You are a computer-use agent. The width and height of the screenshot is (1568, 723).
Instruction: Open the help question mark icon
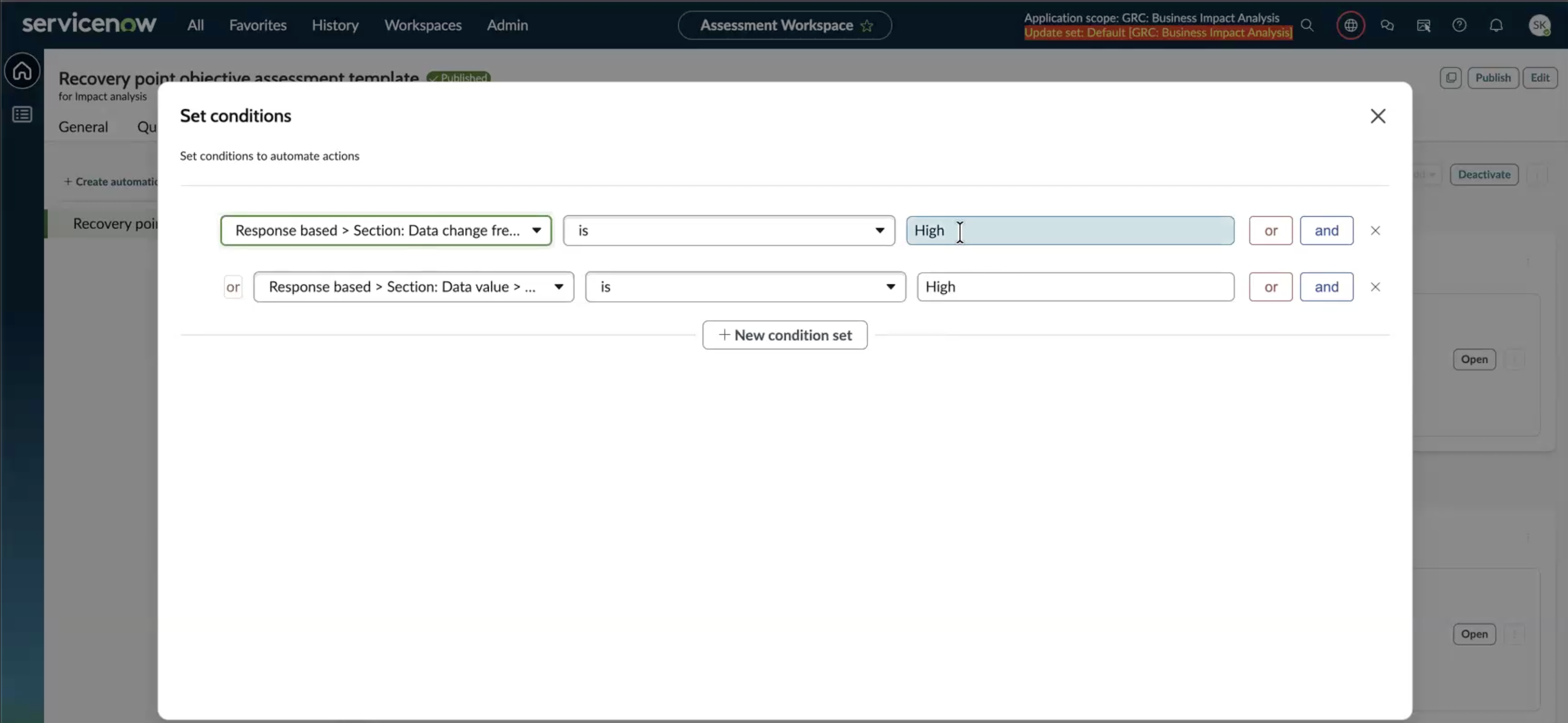(1459, 25)
